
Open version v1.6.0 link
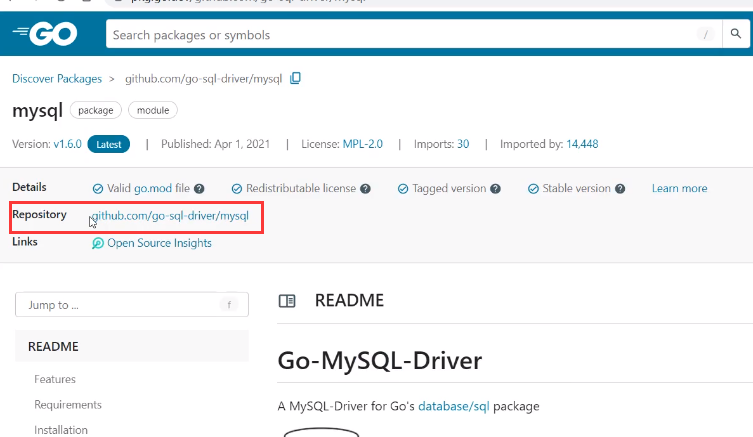click(67, 144)
